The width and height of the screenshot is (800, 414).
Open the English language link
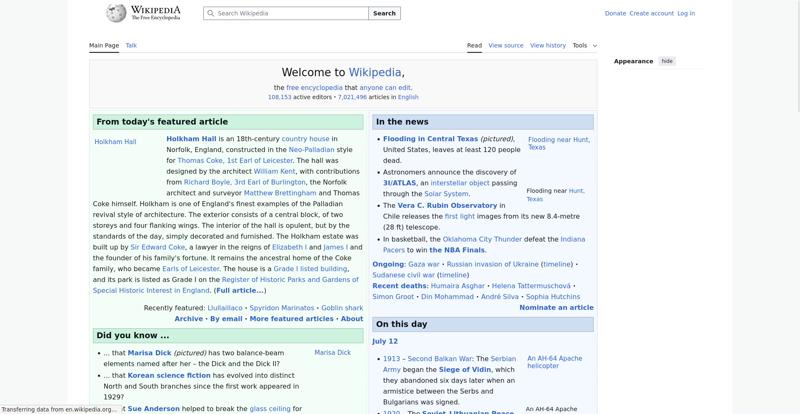tap(408, 97)
